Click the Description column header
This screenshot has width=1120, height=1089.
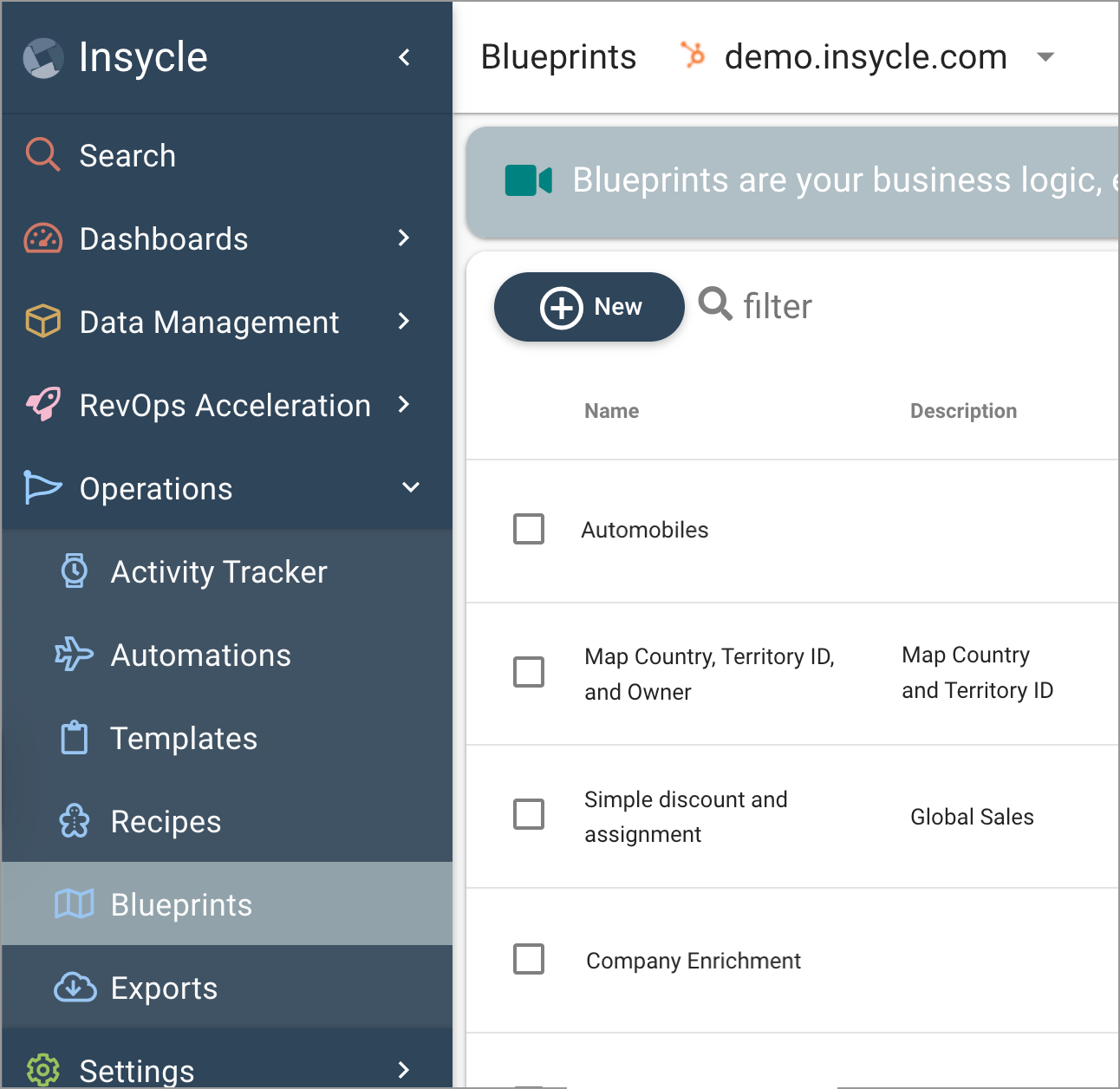[963, 411]
